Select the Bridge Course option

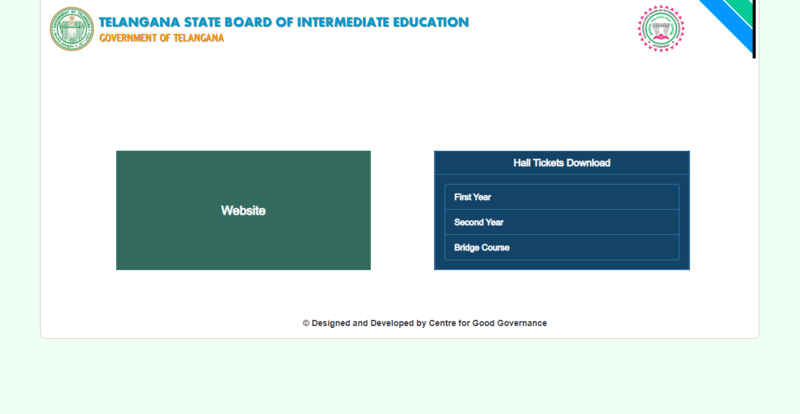point(561,247)
